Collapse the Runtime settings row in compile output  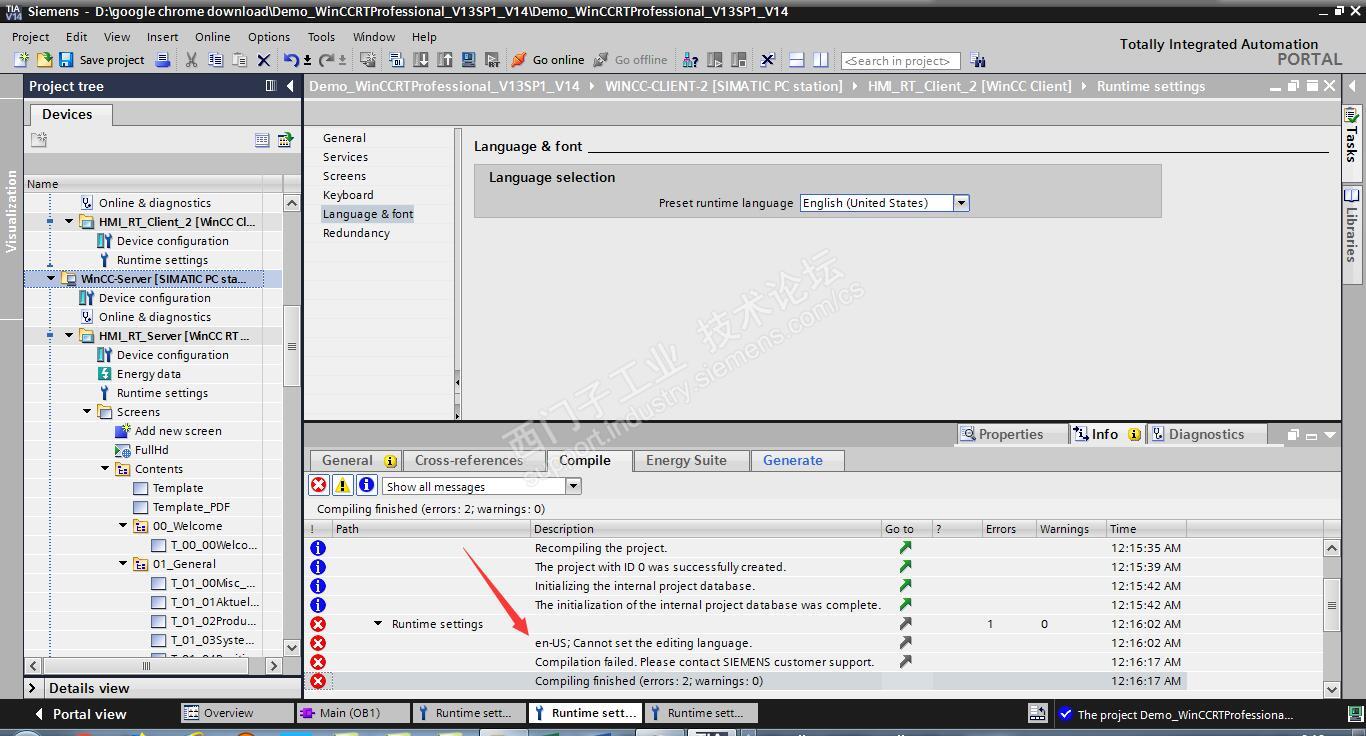point(378,624)
